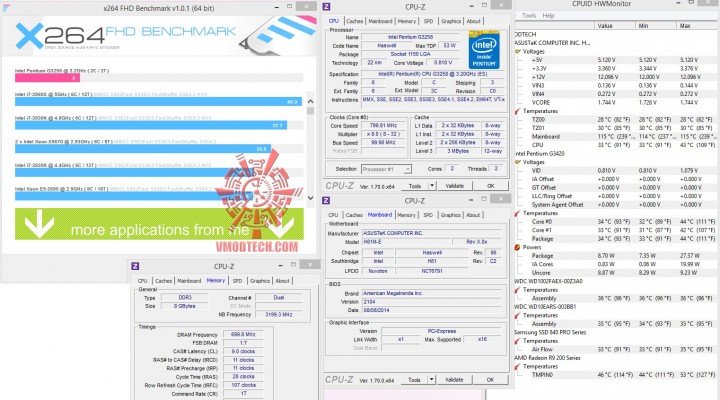Open the SPD tab in top CPU-Z window
The width and height of the screenshot is (720, 400).
point(428,21)
